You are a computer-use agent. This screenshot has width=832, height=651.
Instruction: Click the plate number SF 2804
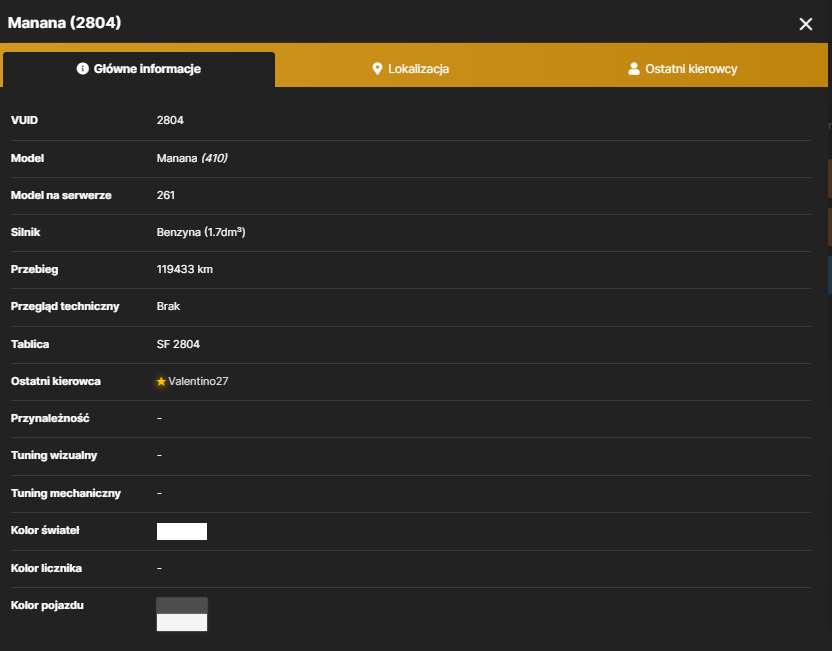tap(178, 344)
